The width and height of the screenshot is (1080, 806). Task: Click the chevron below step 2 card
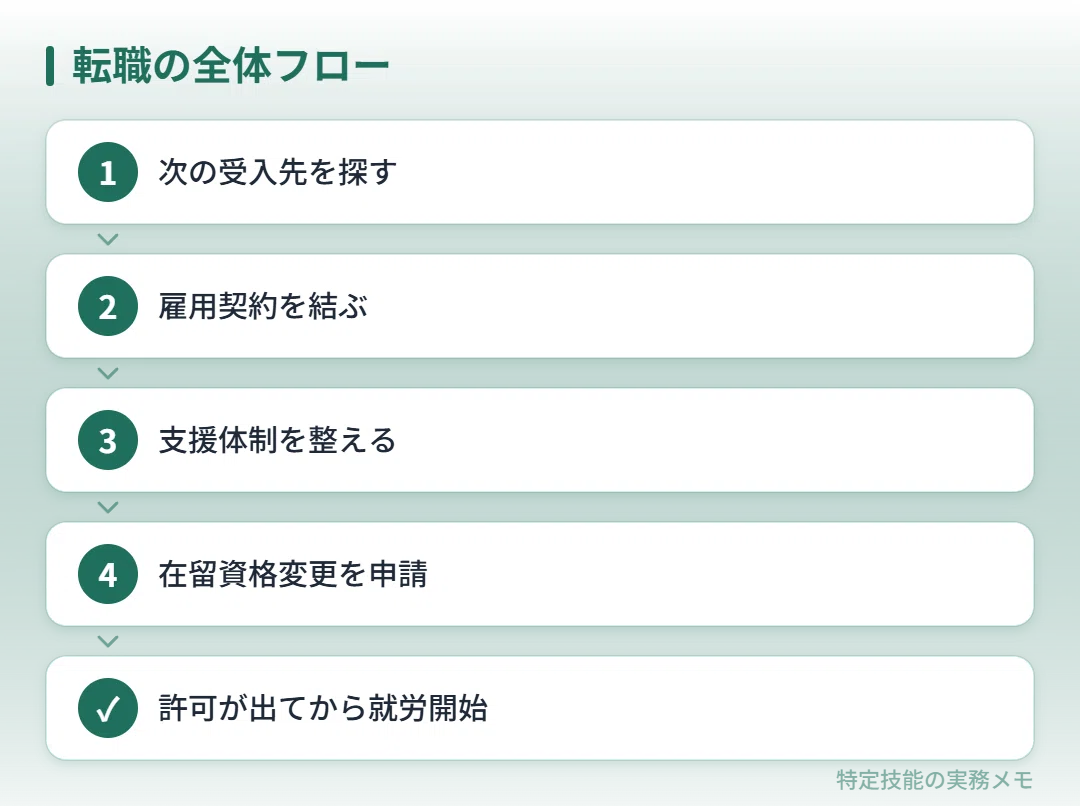coord(108,373)
